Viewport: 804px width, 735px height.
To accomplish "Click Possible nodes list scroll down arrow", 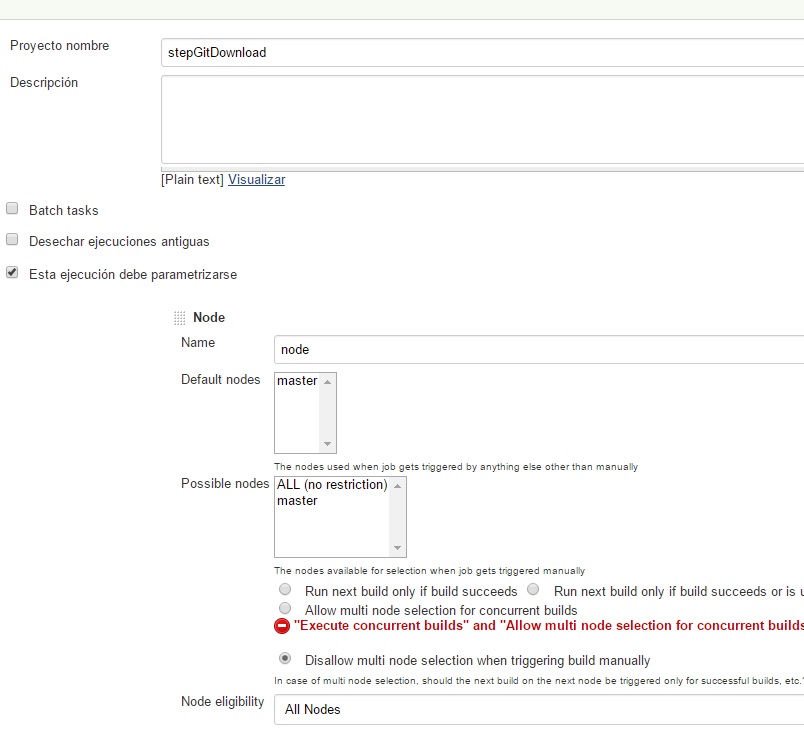I will pyautogui.click(x=397, y=548).
